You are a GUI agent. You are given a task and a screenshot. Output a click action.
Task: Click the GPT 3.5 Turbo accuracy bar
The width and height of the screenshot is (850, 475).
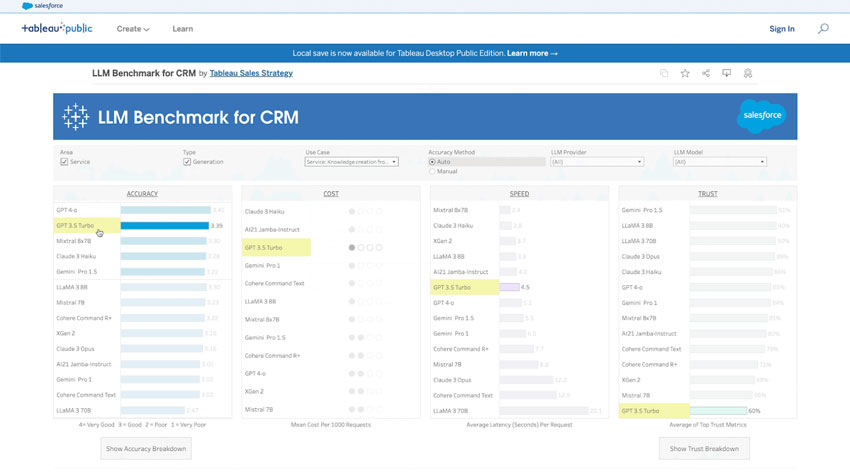pyautogui.click(x=164, y=226)
